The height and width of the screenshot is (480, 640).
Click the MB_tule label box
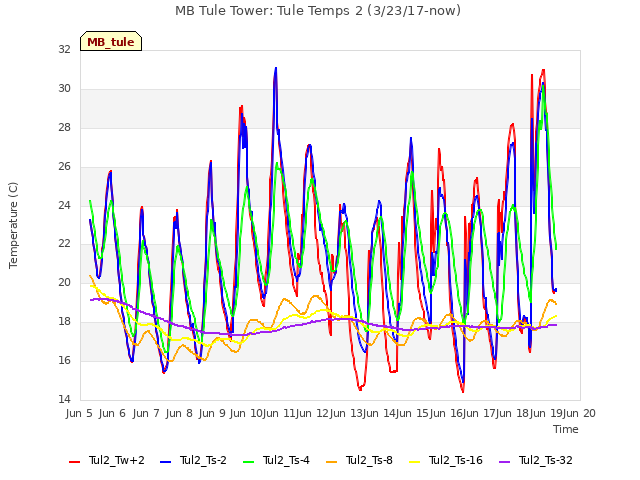tap(111, 41)
